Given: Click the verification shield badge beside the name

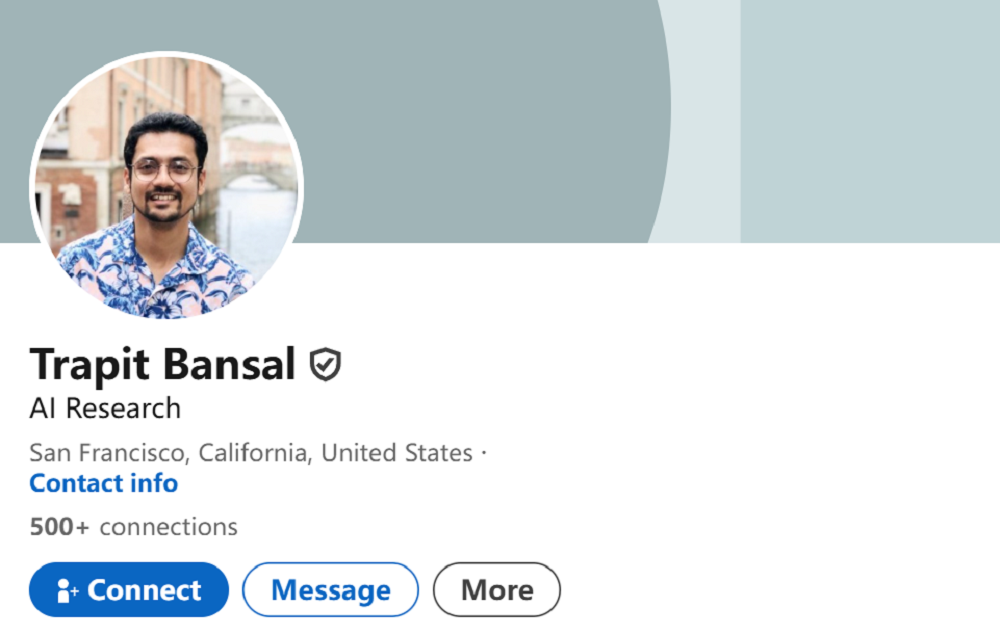Looking at the screenshot, I should [x=325, y=366].
